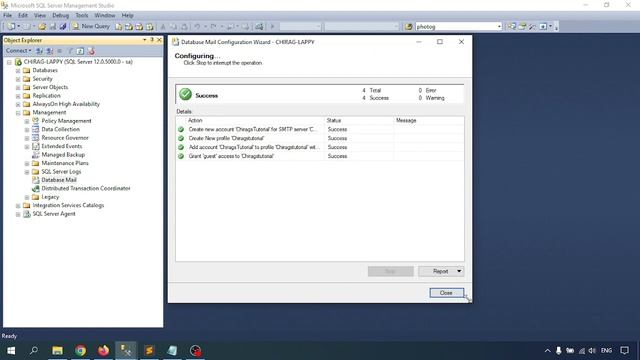
Task: Click the Find icon left of photog box
Action: [408, 27]
